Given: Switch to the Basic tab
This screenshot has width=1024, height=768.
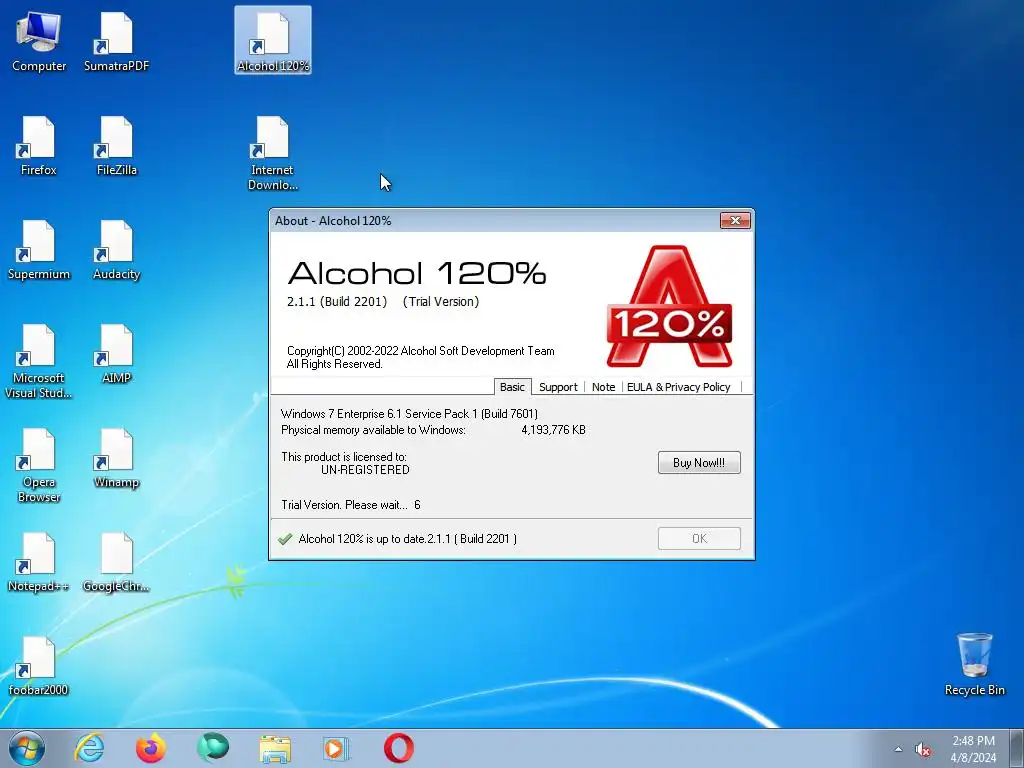Looking at the screenshot, I should tap(513, 387).
